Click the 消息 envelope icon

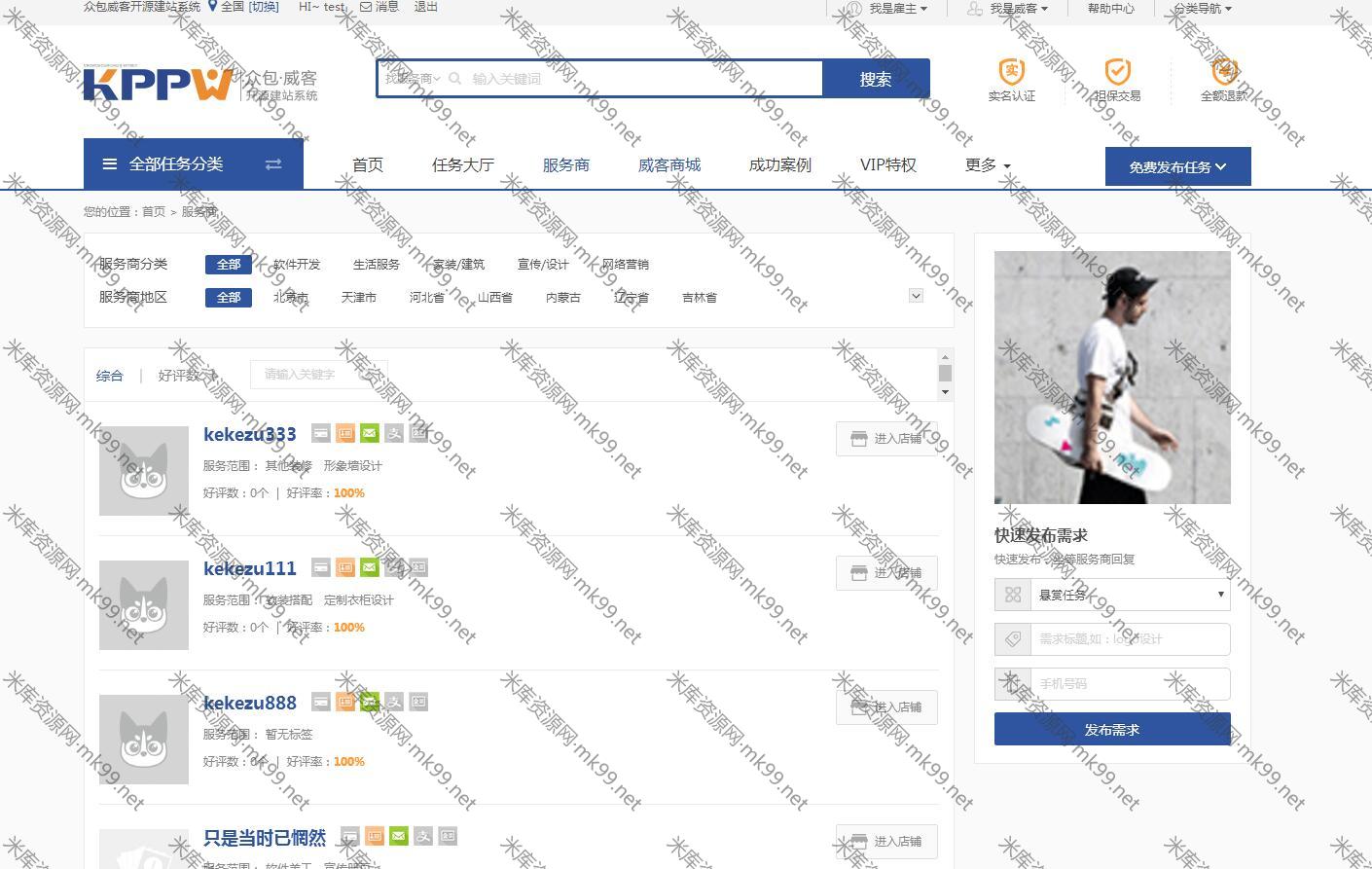[x=366, y=7]
